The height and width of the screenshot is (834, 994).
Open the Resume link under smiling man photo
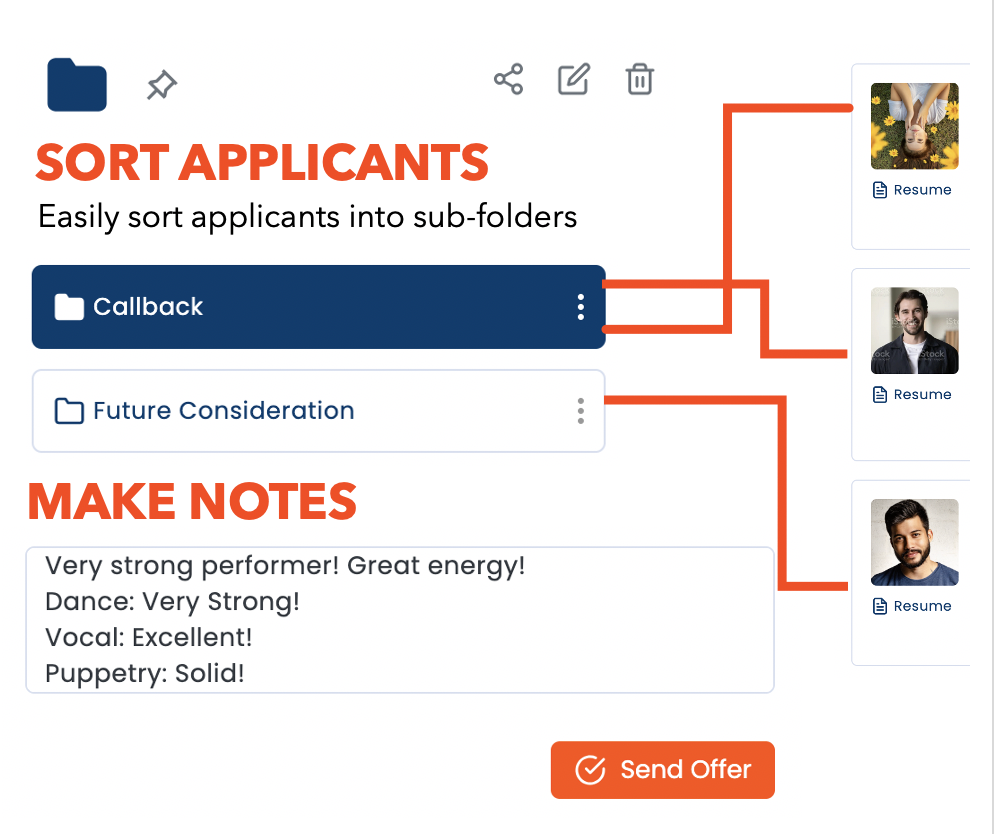[912, 394]
